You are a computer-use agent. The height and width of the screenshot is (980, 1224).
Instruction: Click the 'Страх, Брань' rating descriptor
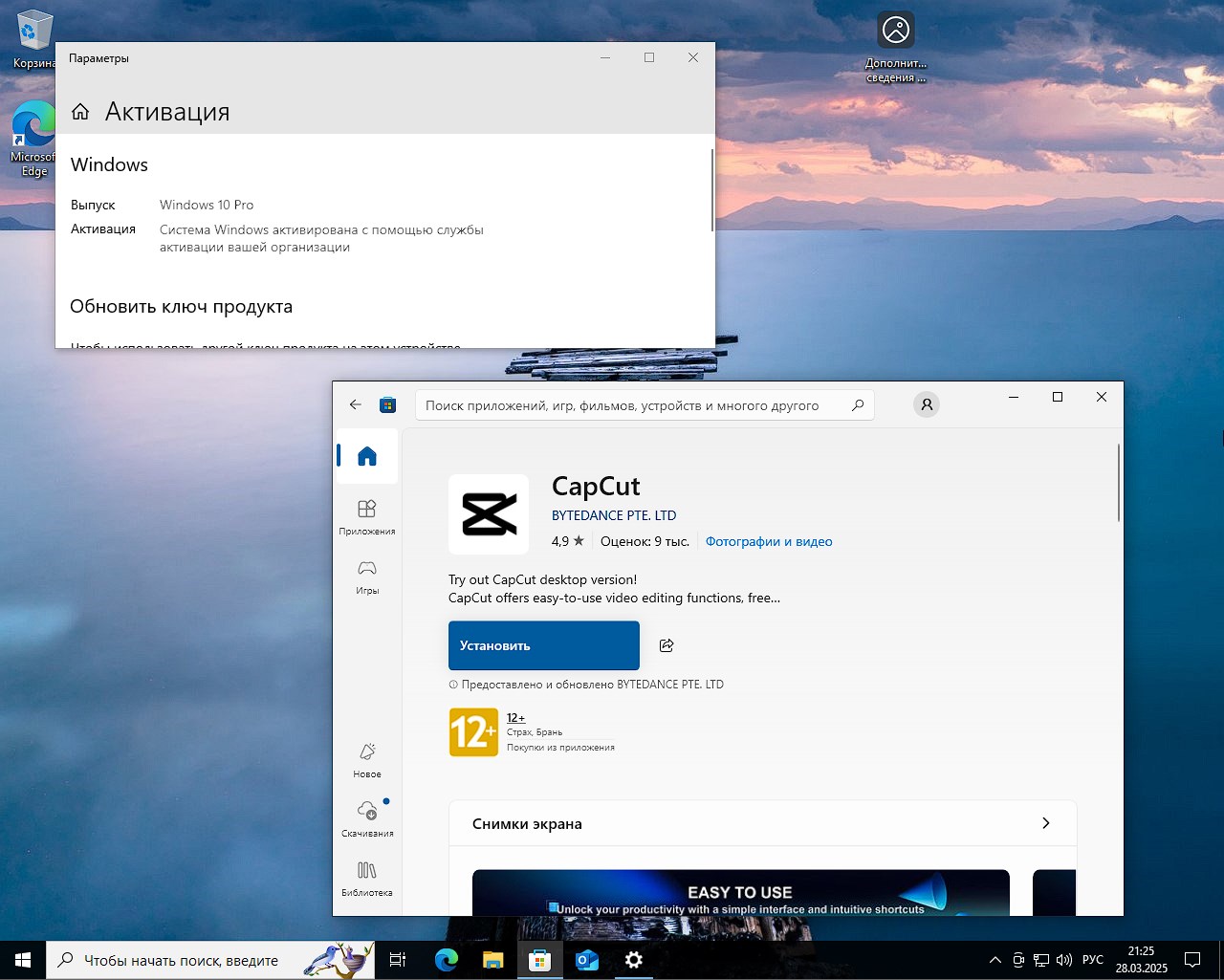tap(535, 732)
